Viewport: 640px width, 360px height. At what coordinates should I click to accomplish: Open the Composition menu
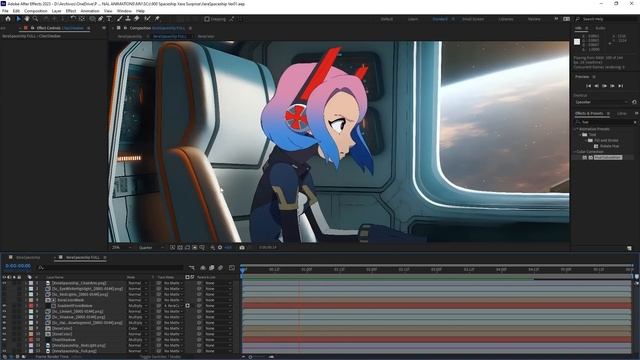pyautogui.click(x=36, y=11)
